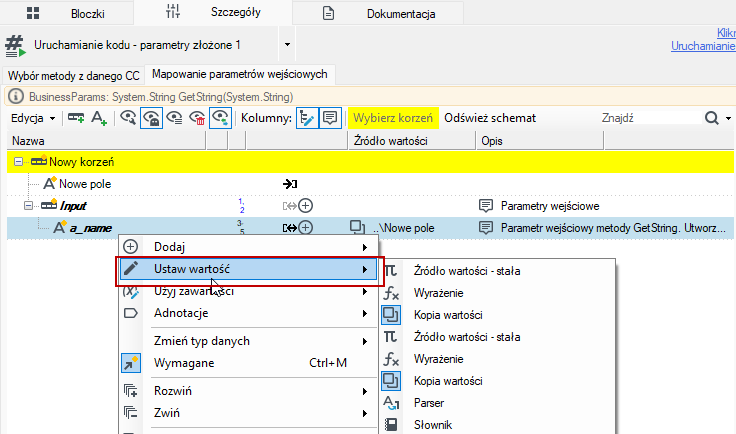Click the pencil icon beside 'Ustaw wartość'
Image resolution: width=736 pixels, height=434 pixels.
[x=131, y=268]
